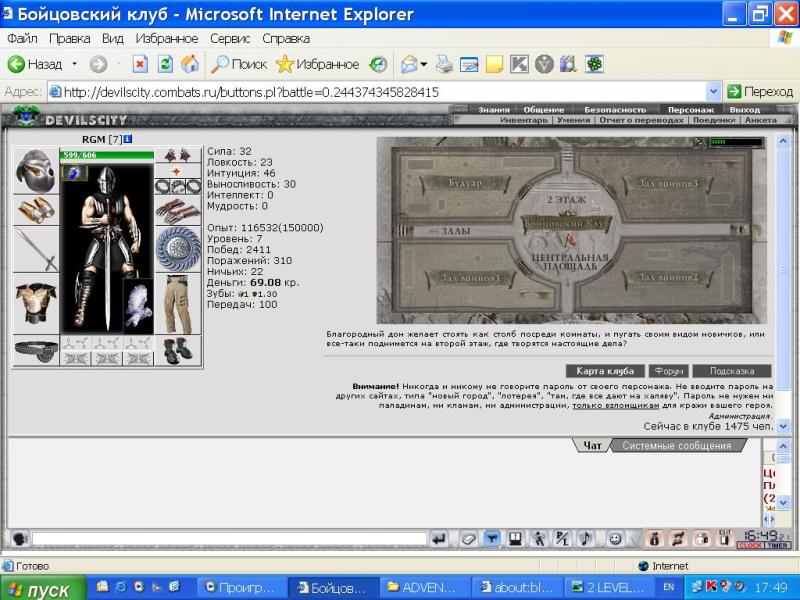This screenshot has height=600, width=800.
Task: Open the Справка menu
Action: coord(286,38)
